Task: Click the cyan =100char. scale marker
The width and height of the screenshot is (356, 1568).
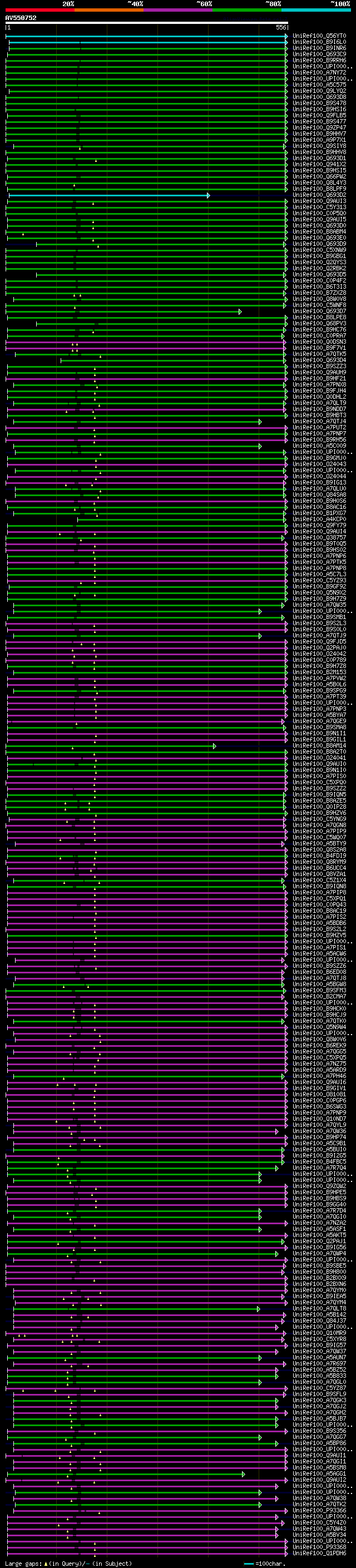Action: point(248,1564)
